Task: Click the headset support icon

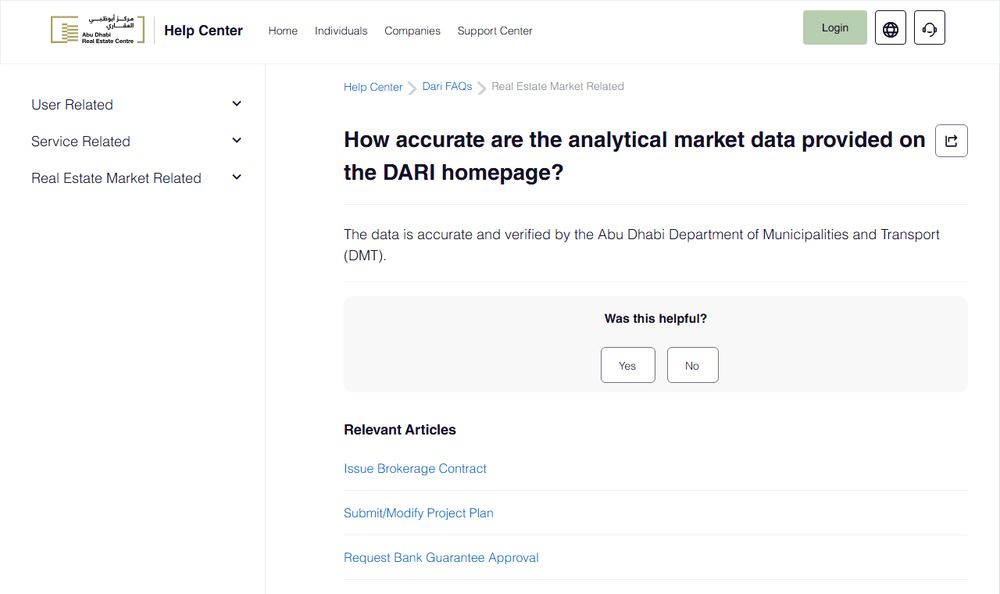Action: click(929, 28)
